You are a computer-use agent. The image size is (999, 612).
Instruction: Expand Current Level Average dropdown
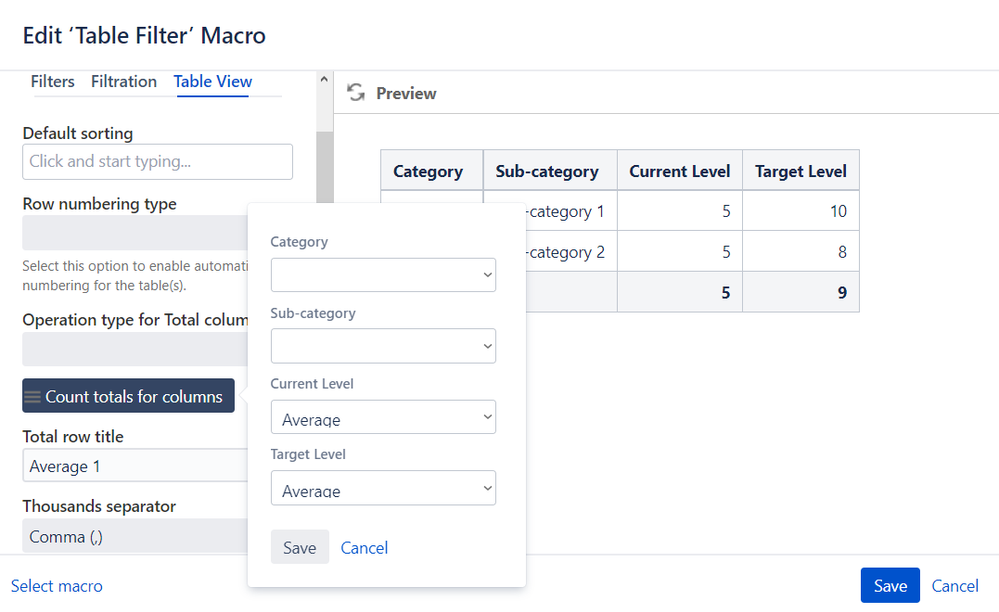tap(383, 417)
